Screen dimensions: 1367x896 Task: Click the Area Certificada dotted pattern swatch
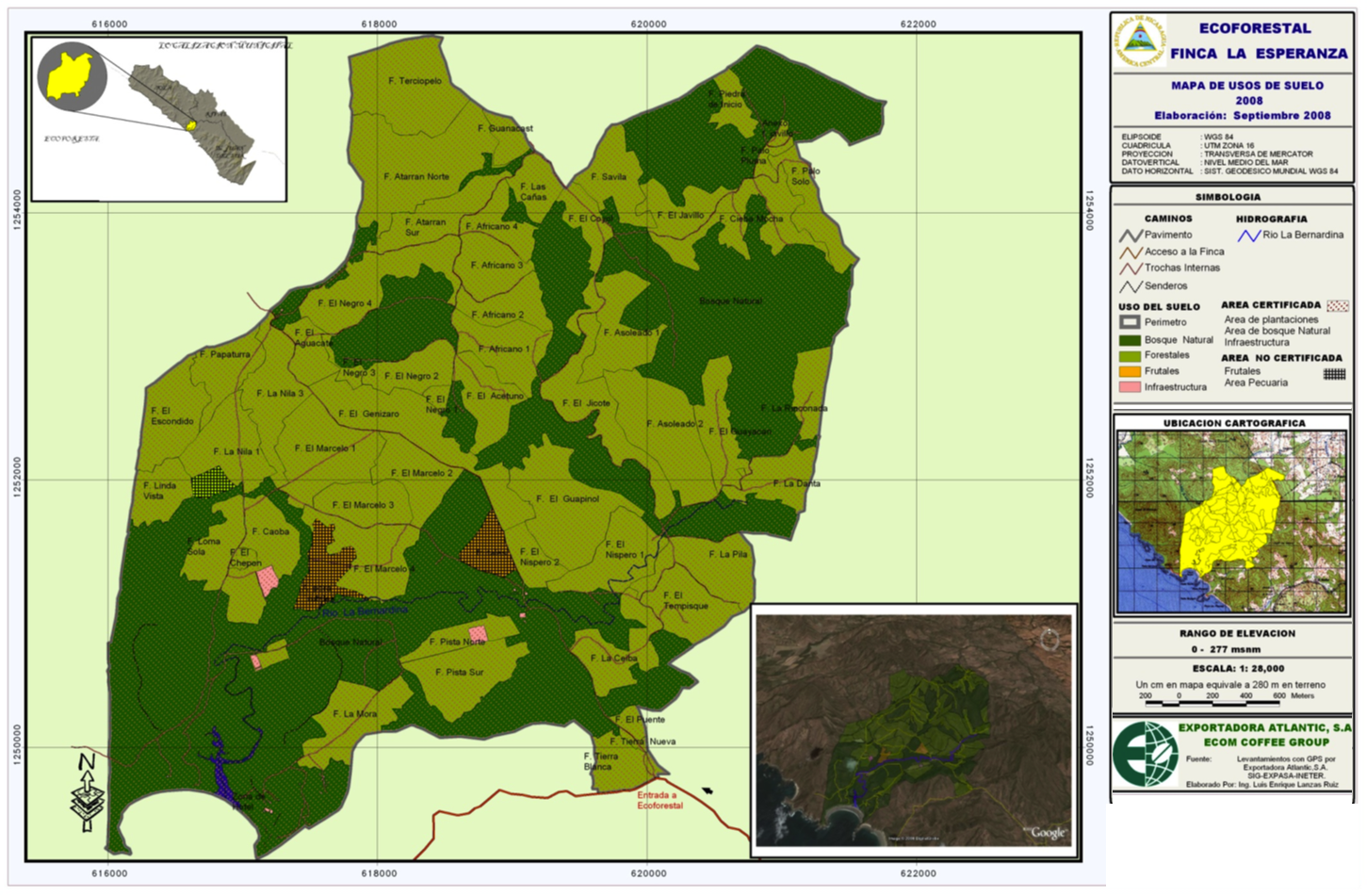tap(1337, 306)
